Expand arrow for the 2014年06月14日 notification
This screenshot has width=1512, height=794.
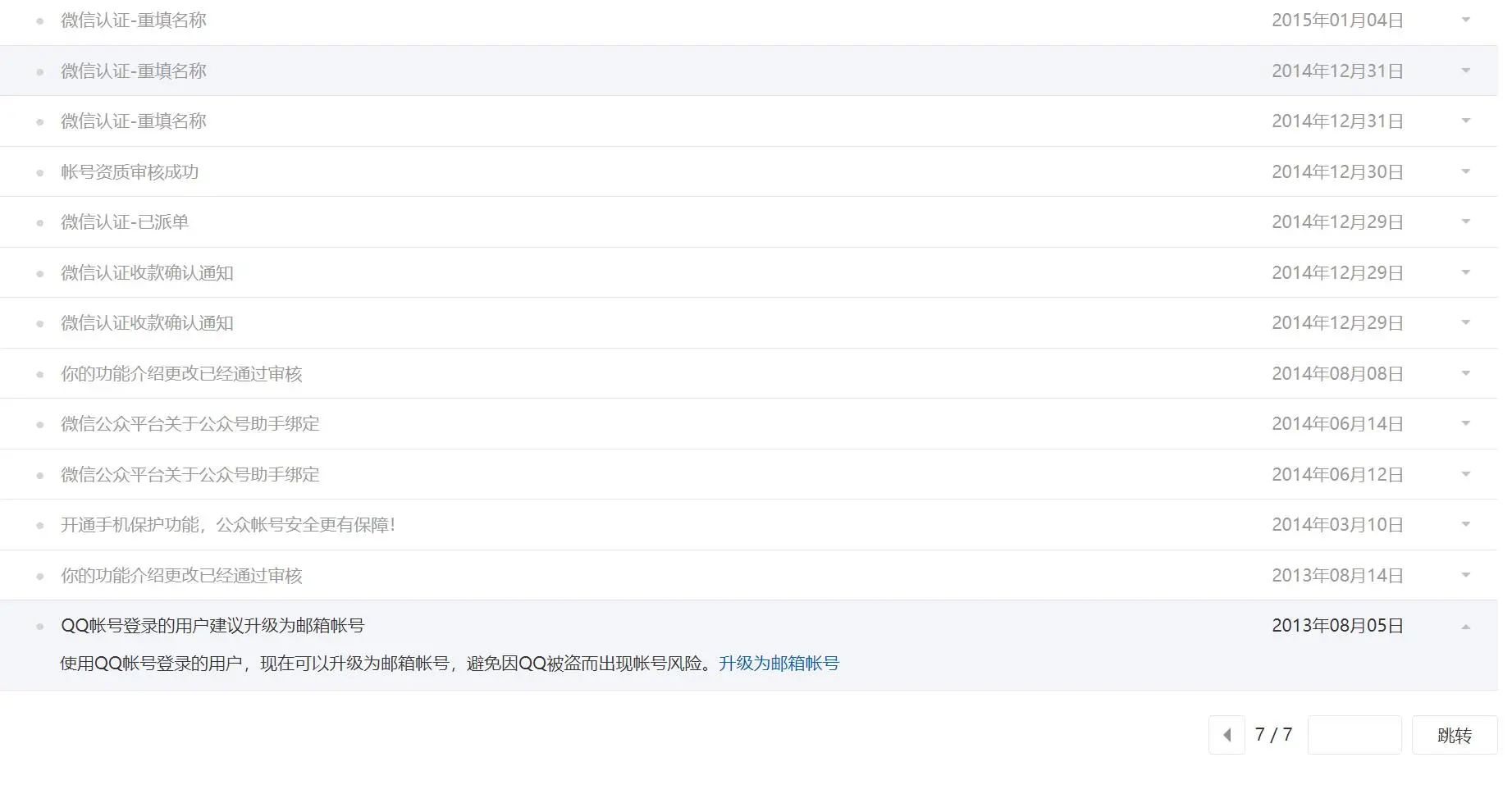point(1465,423)
